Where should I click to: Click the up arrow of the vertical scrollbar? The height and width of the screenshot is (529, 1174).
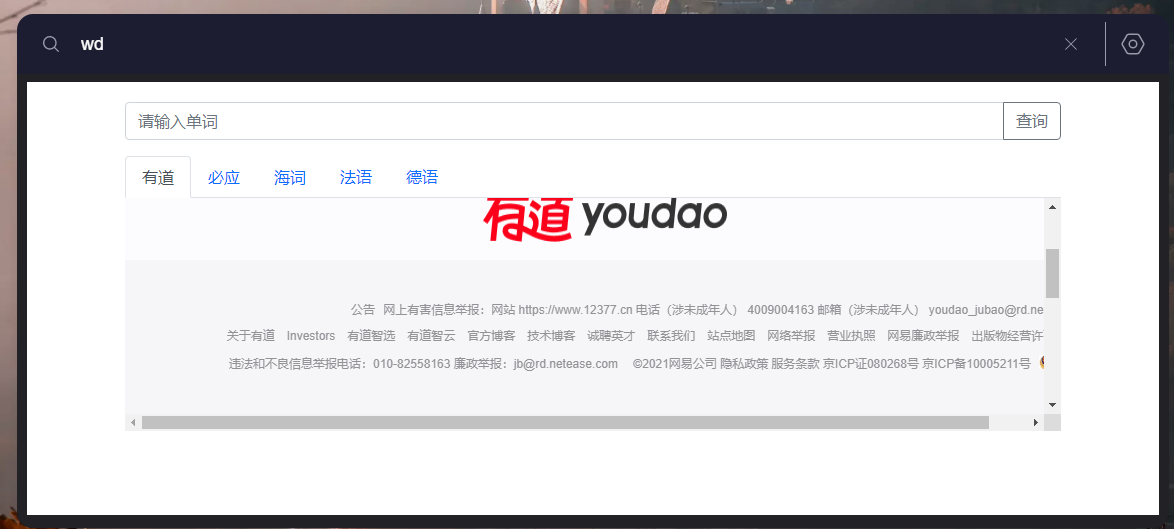click(1052, 207)
